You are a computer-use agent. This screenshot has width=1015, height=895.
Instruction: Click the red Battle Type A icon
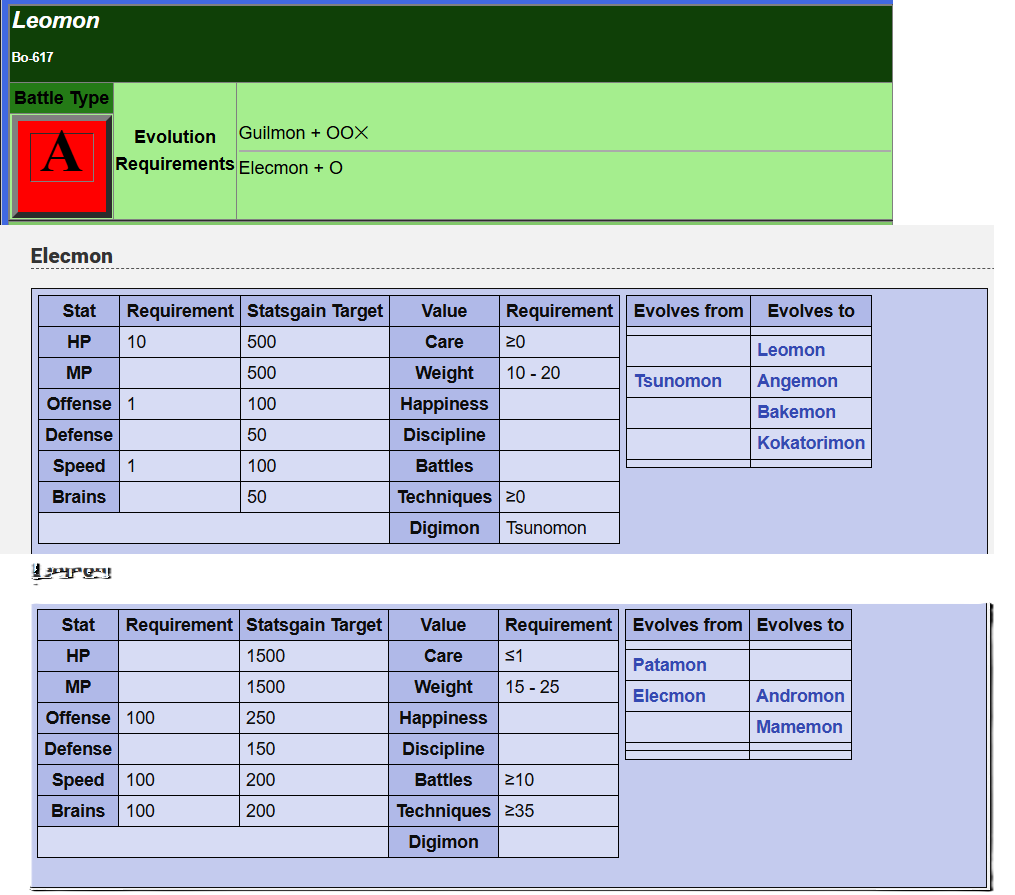[62, 166]
